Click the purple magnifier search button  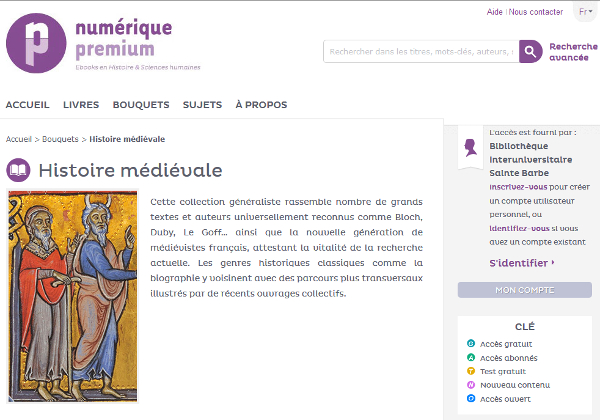click(530, 51)
